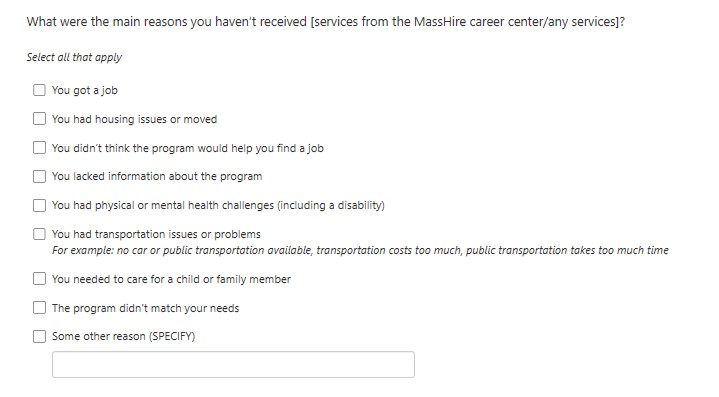Click the italic transportation example text
Screen dimensions: 719x397
coord(360,250)
